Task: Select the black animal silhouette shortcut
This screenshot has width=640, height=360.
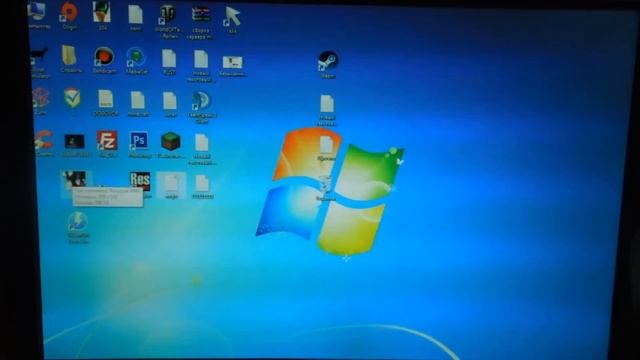Action: 40,56
